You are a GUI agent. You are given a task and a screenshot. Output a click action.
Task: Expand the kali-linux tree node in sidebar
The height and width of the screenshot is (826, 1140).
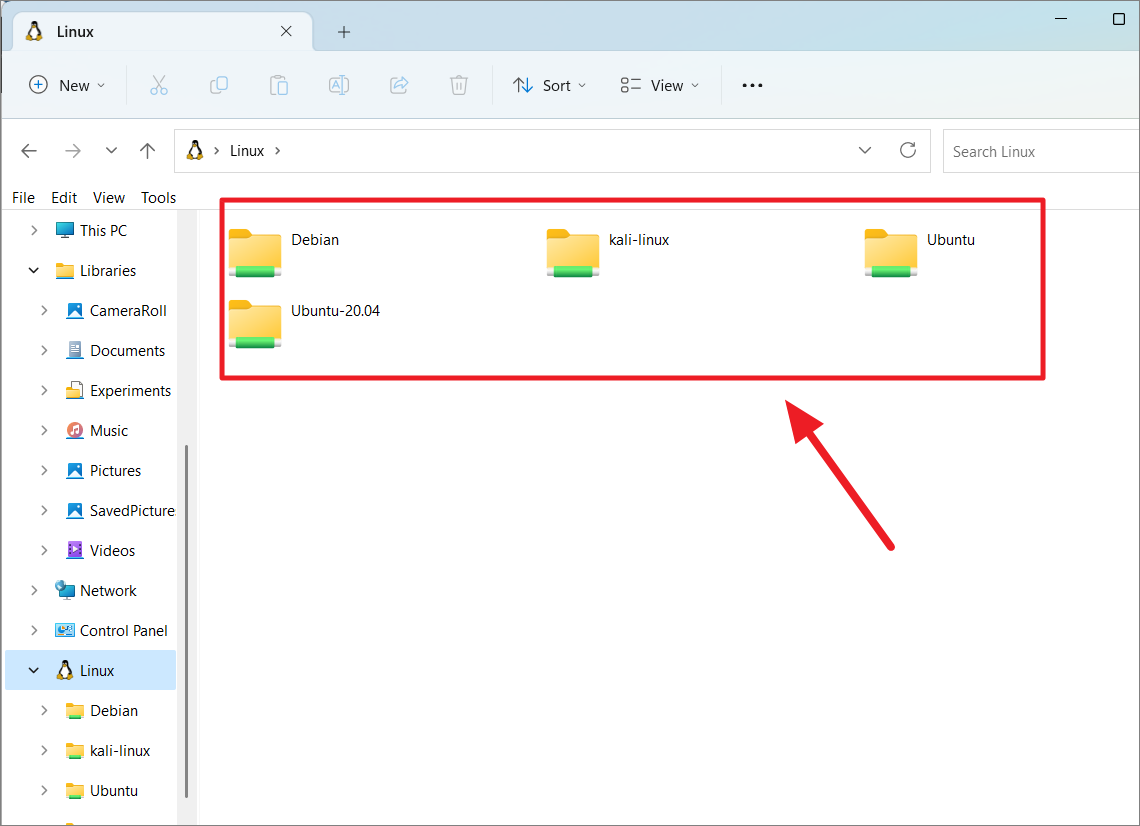[x=44, y=750]
